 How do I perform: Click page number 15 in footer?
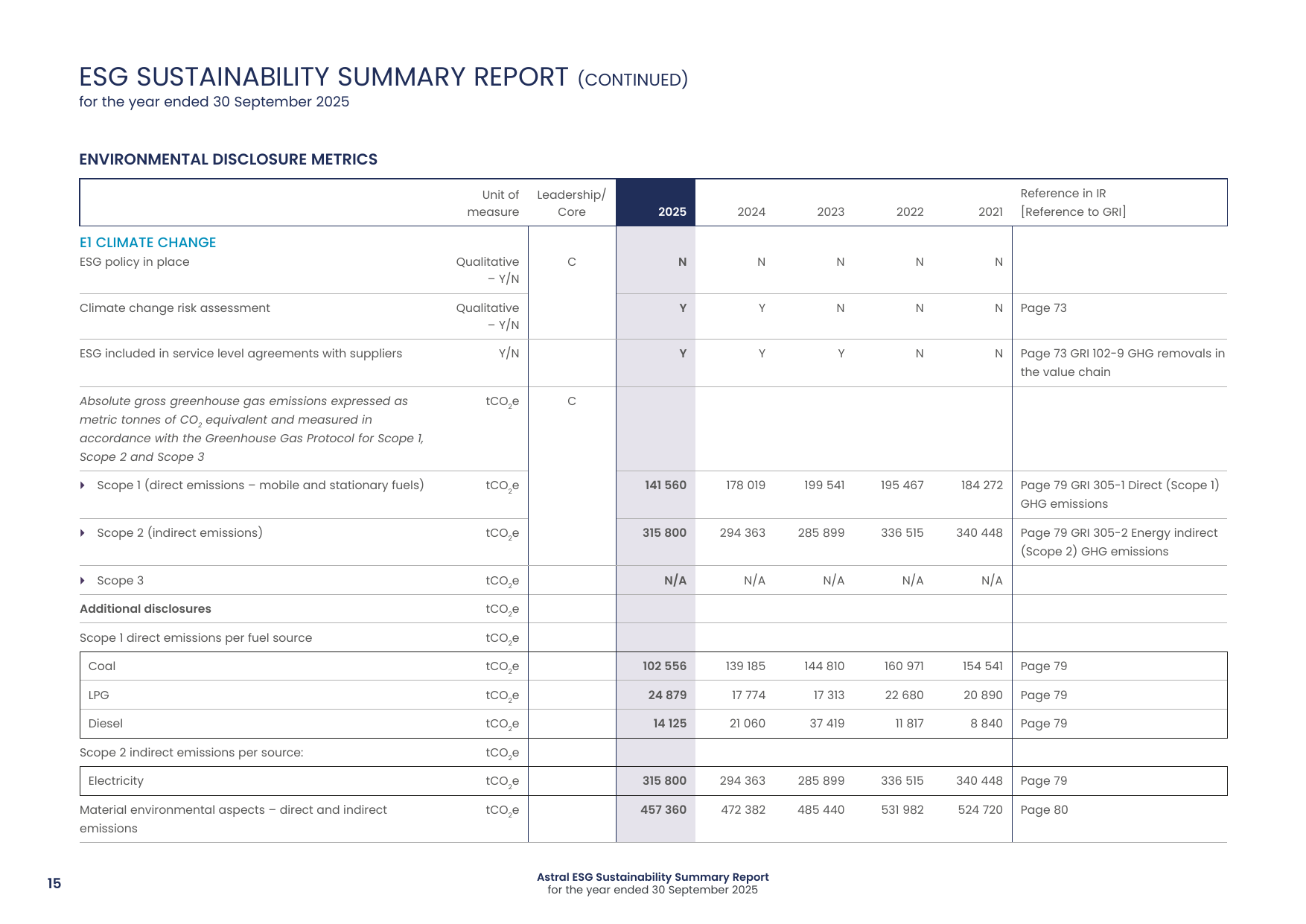[54, 884]
